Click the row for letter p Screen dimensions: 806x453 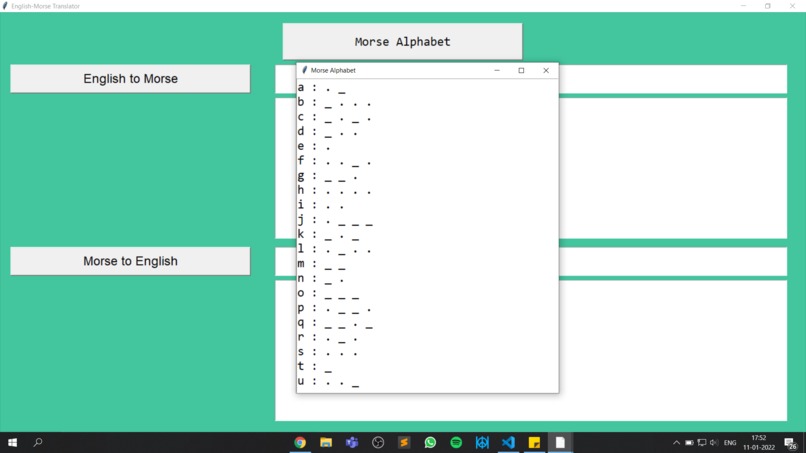pos(334,307)
